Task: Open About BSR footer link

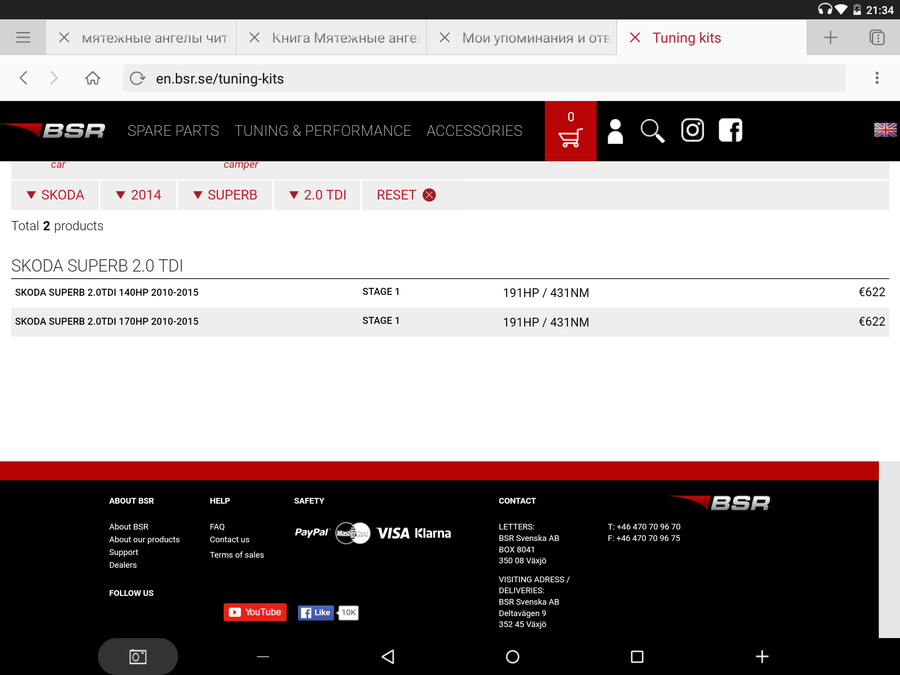Action: 129,527
